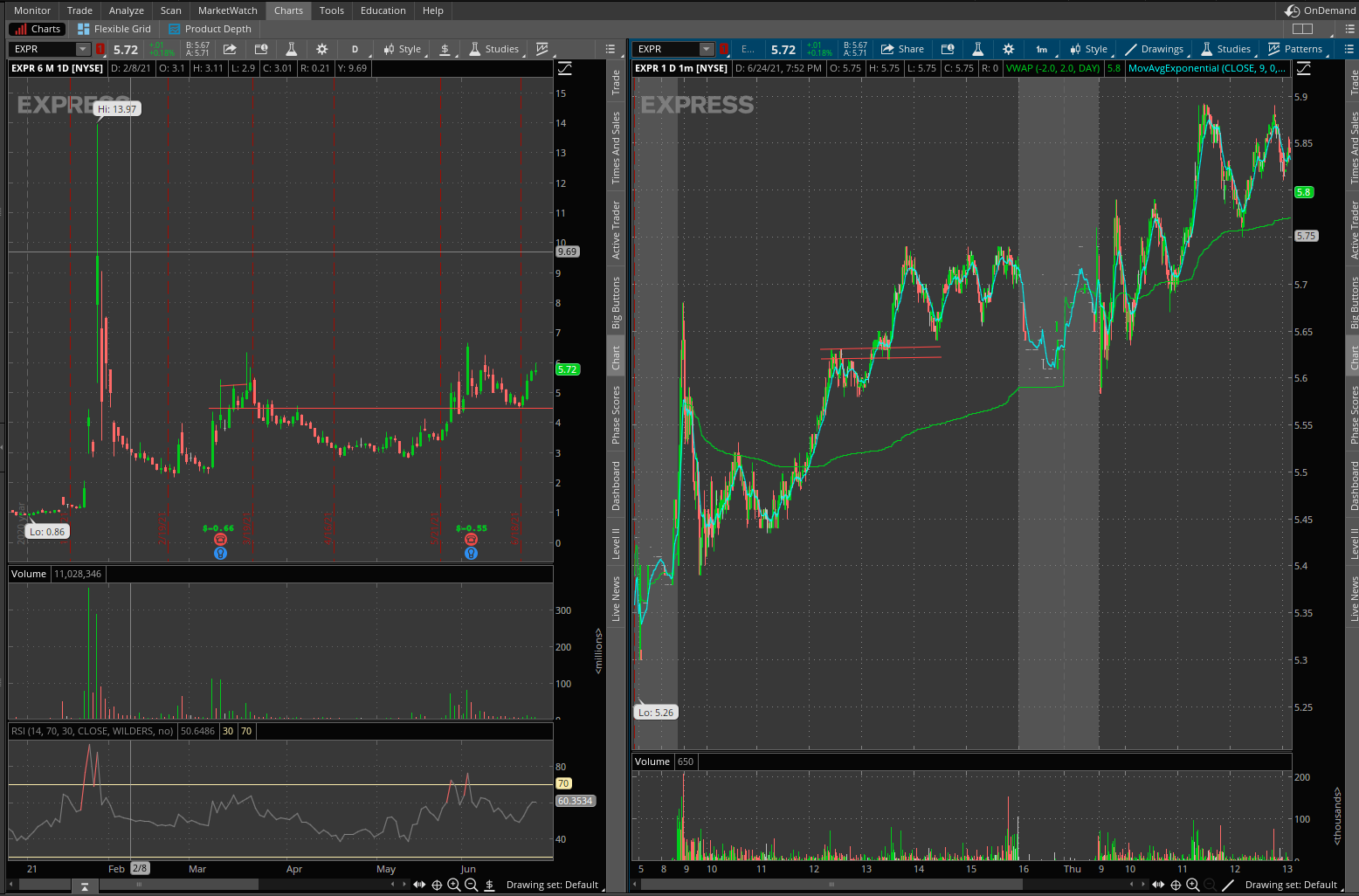Open the Product Depth subtab
This screenshot has height=896, width=1359.
(210, 29)
